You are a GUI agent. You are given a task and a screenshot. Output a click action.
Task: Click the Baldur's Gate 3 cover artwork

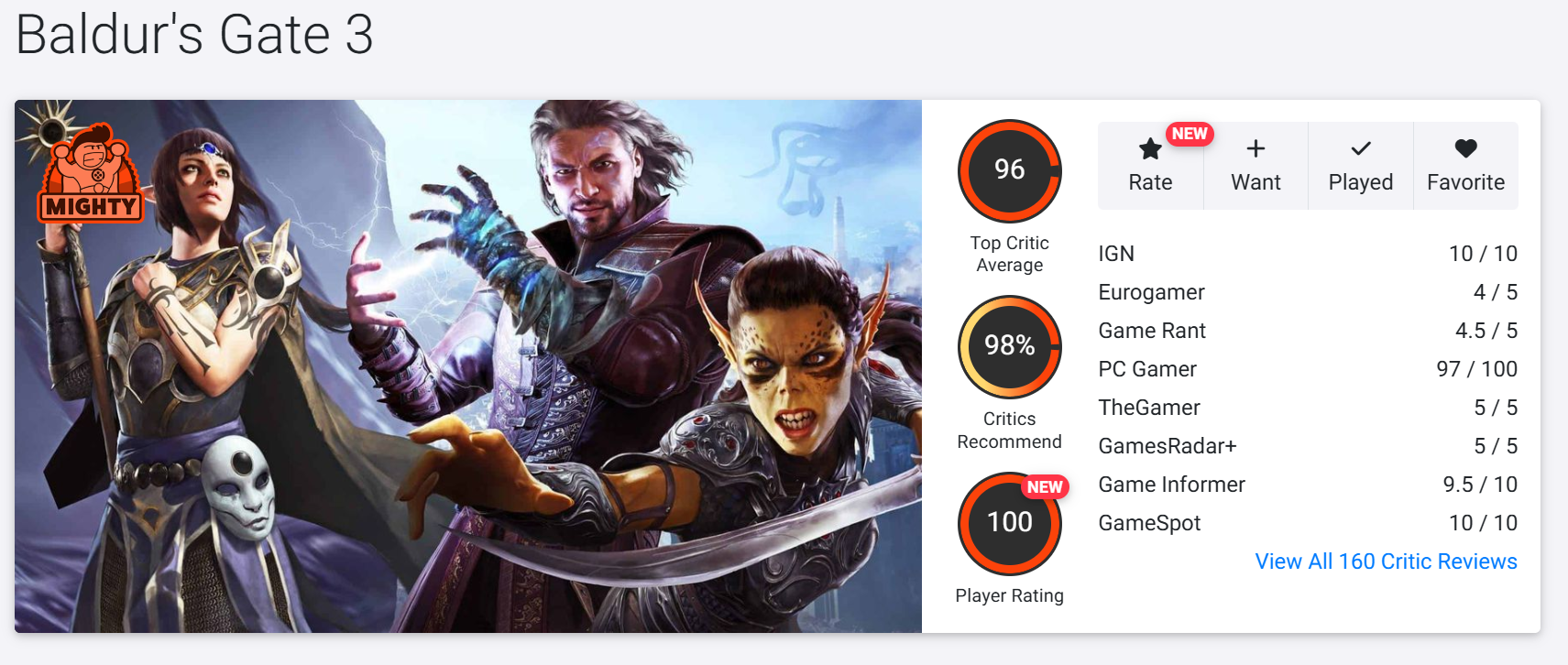tap(468, 366)
